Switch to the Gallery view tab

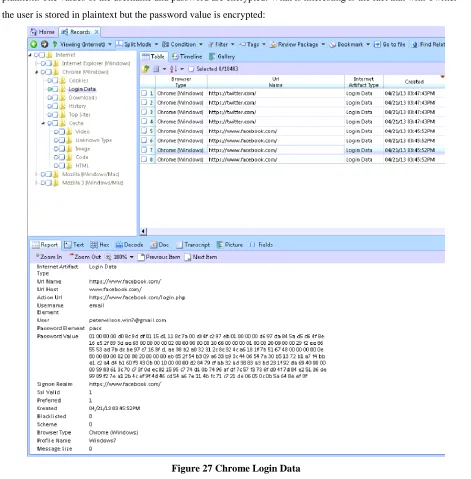click(x=222, y=57)
